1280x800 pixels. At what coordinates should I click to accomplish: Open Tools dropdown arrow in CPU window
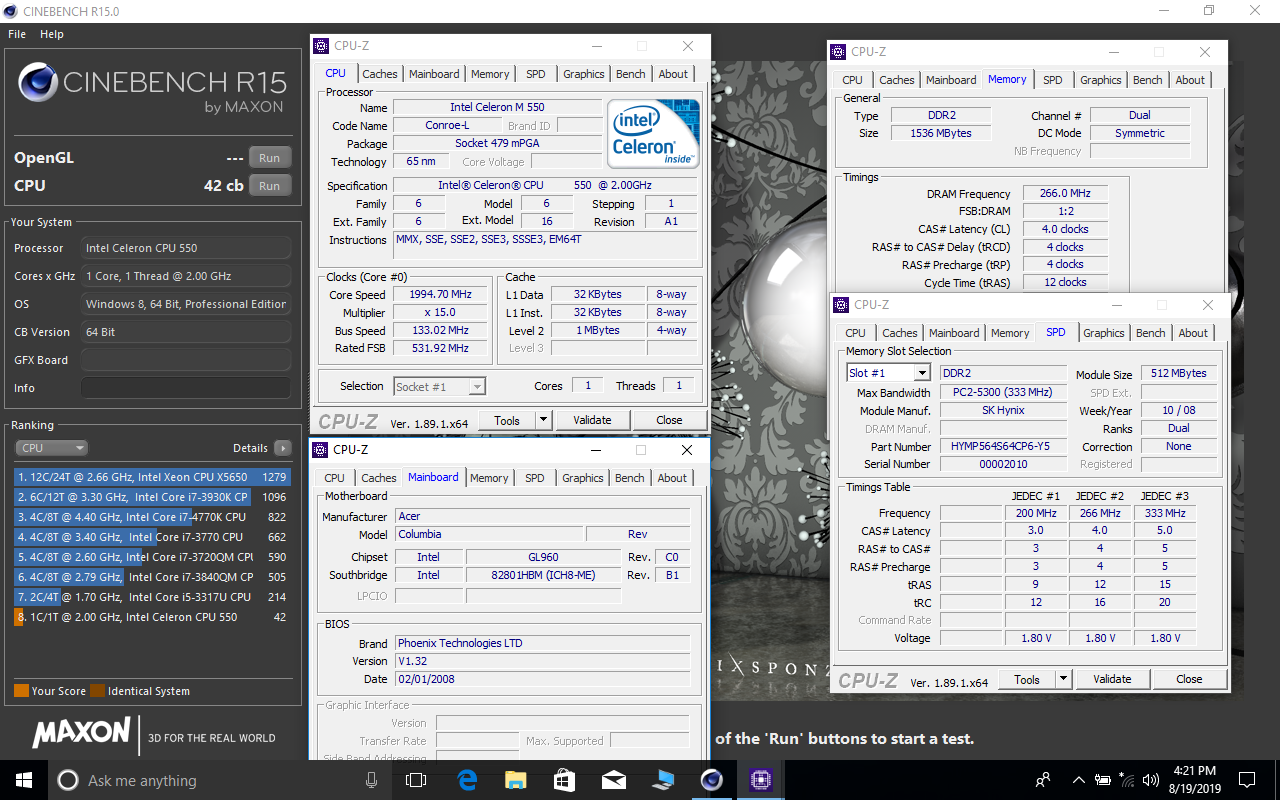click(544, 420)
